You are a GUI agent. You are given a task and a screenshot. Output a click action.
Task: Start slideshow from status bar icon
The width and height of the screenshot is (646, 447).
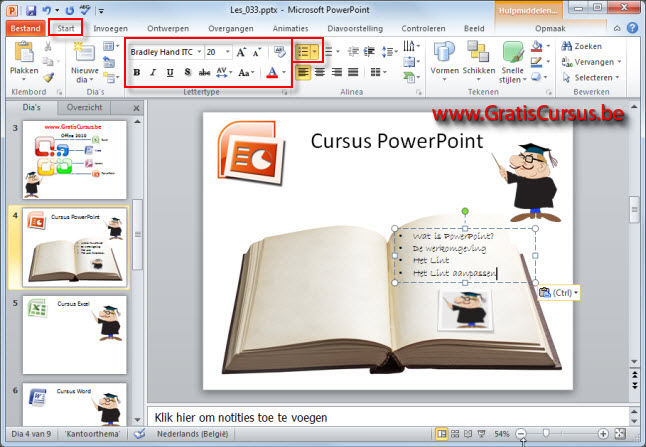pyautogui.click(x=481, y=433)
